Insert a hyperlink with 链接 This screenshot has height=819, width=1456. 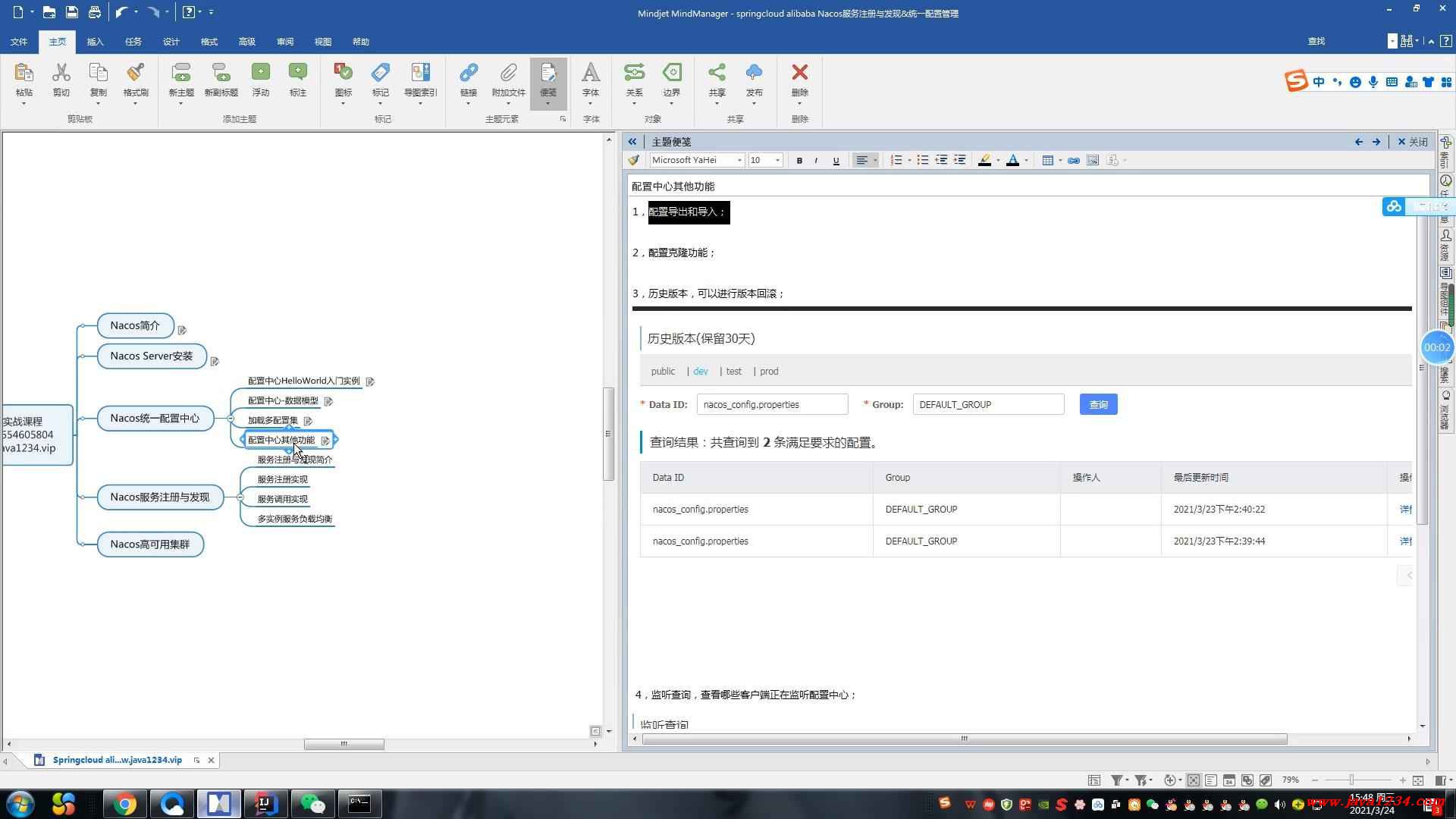click(469, 80)
